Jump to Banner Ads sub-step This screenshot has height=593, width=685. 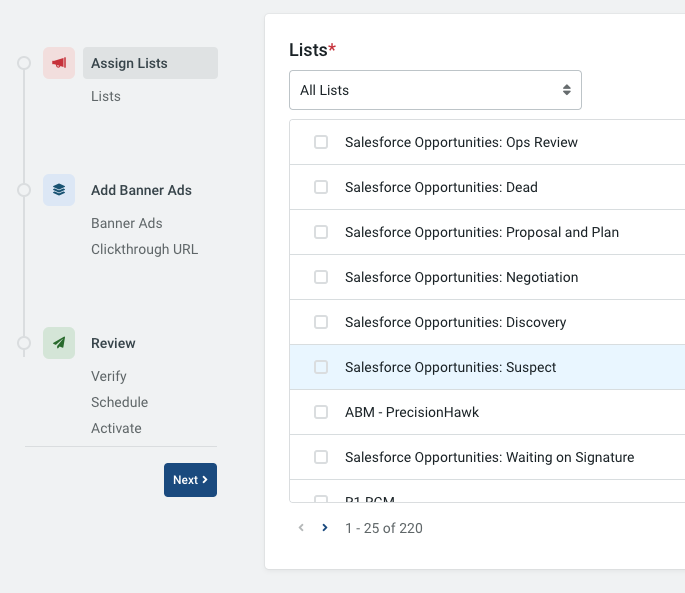tap(127, 223)
